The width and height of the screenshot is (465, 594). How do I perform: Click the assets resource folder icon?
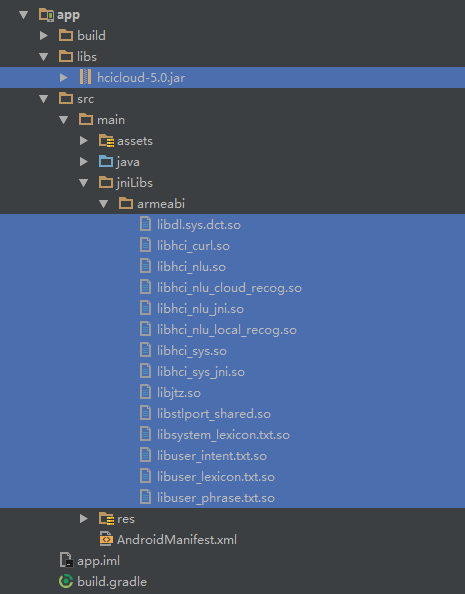point(106,141)
